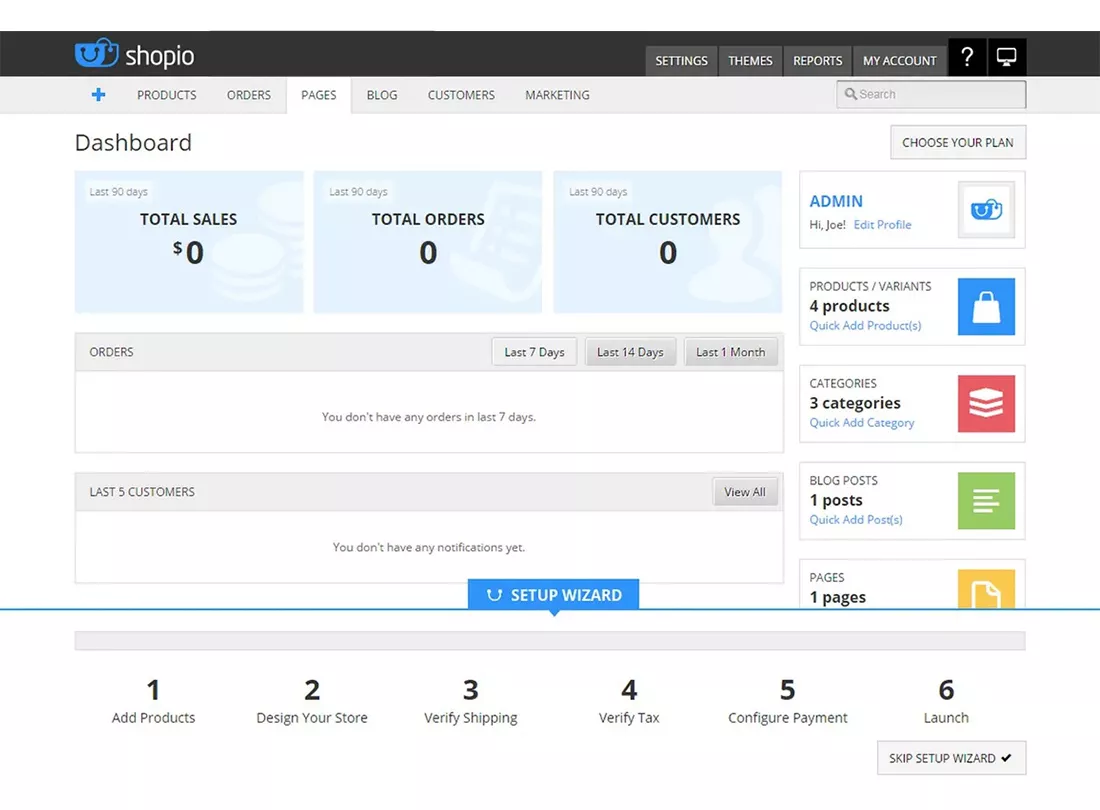Click the yellow pages document icon
The height and width of the screenshot is (810, 1100).
click(x=986, y=589)
